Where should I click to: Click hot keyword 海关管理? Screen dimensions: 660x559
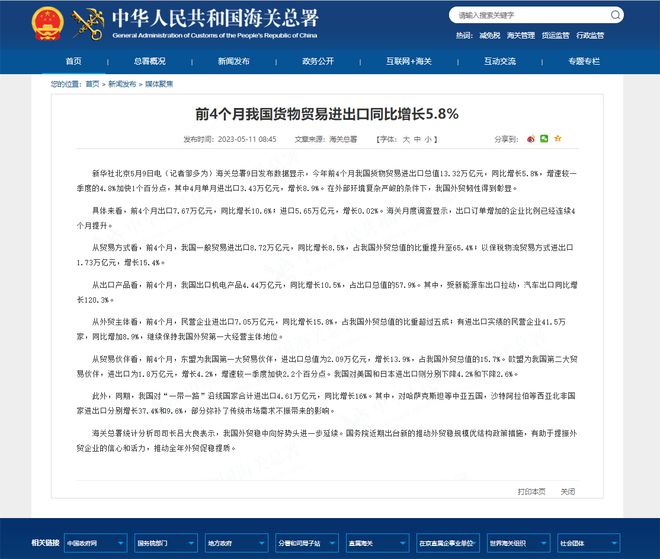(x=521, y=36)
